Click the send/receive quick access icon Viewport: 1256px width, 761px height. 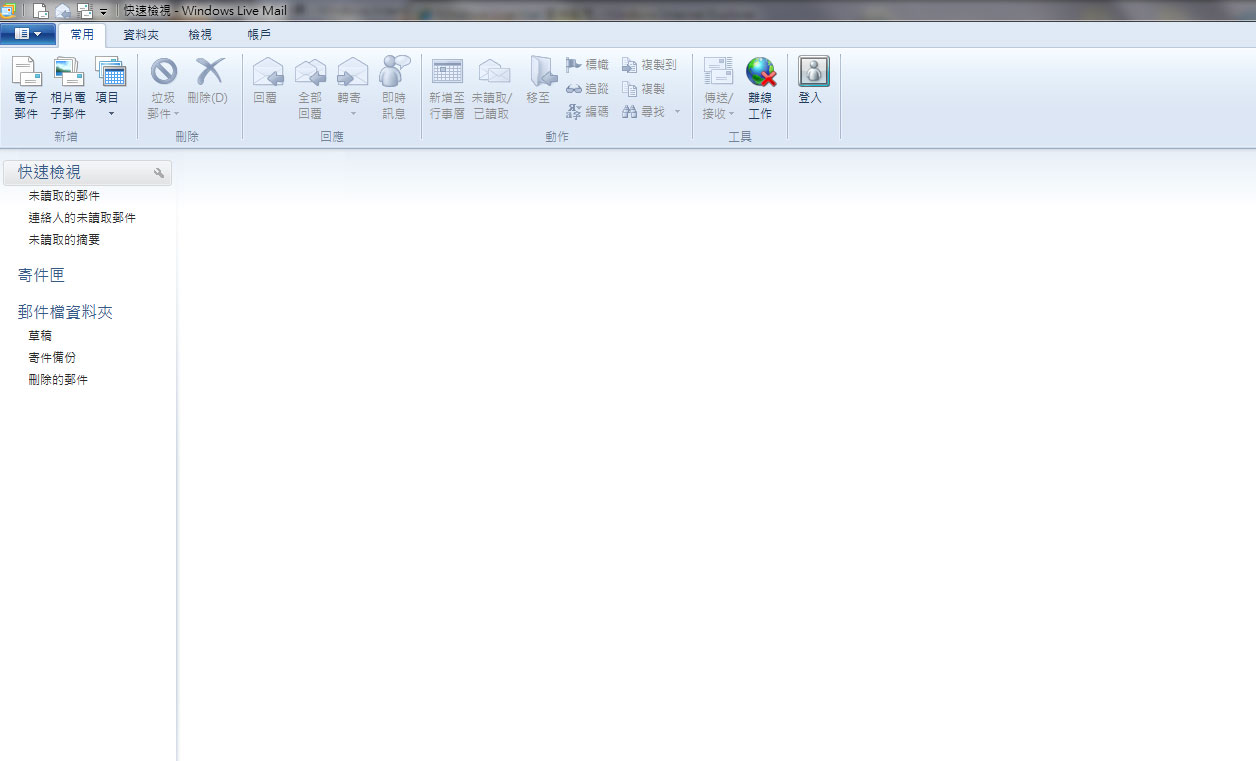pos(85,11)
